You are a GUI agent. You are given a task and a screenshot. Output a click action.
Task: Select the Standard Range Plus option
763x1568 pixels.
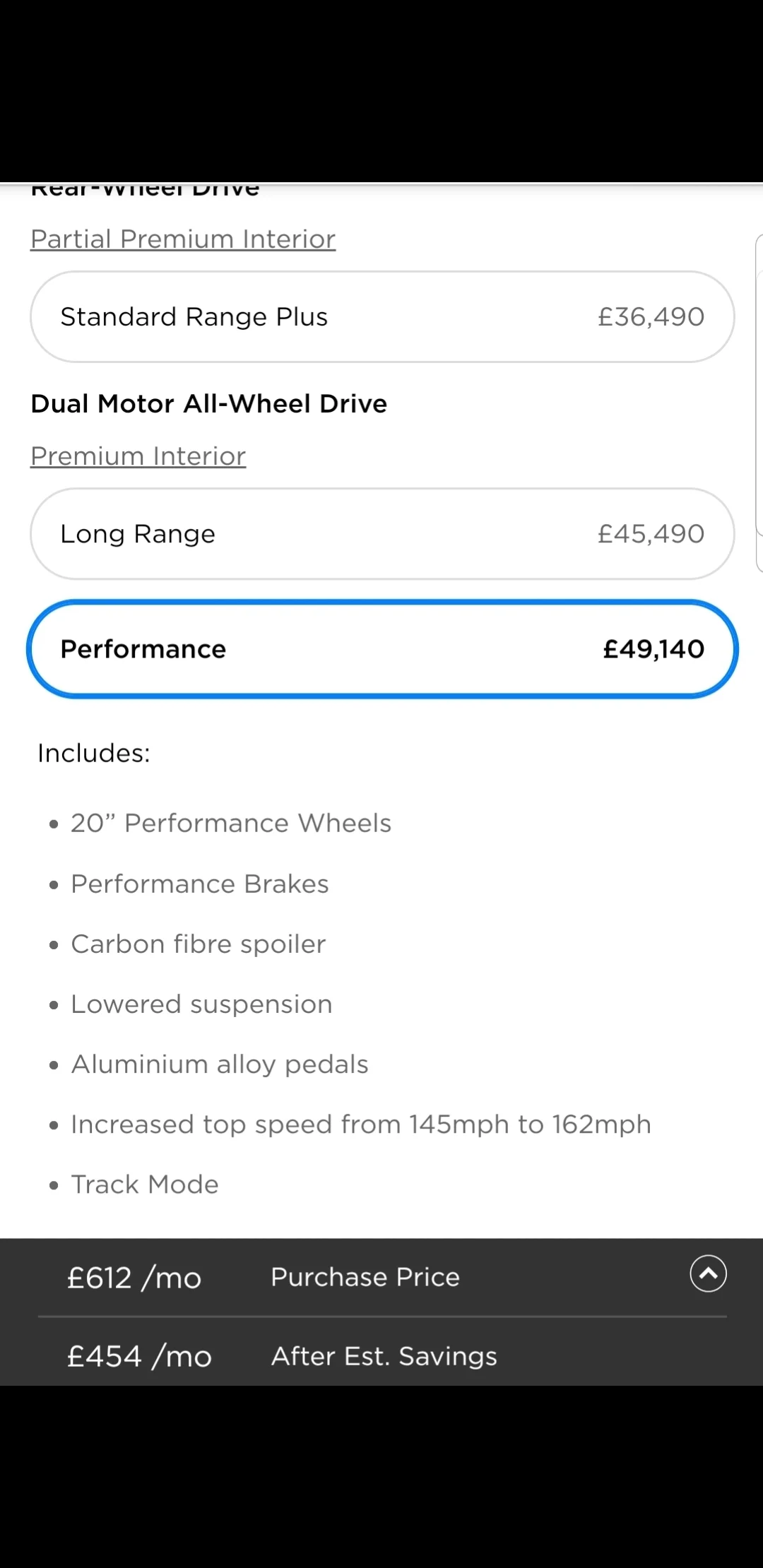pyautogui.click(x=382, y=316)
